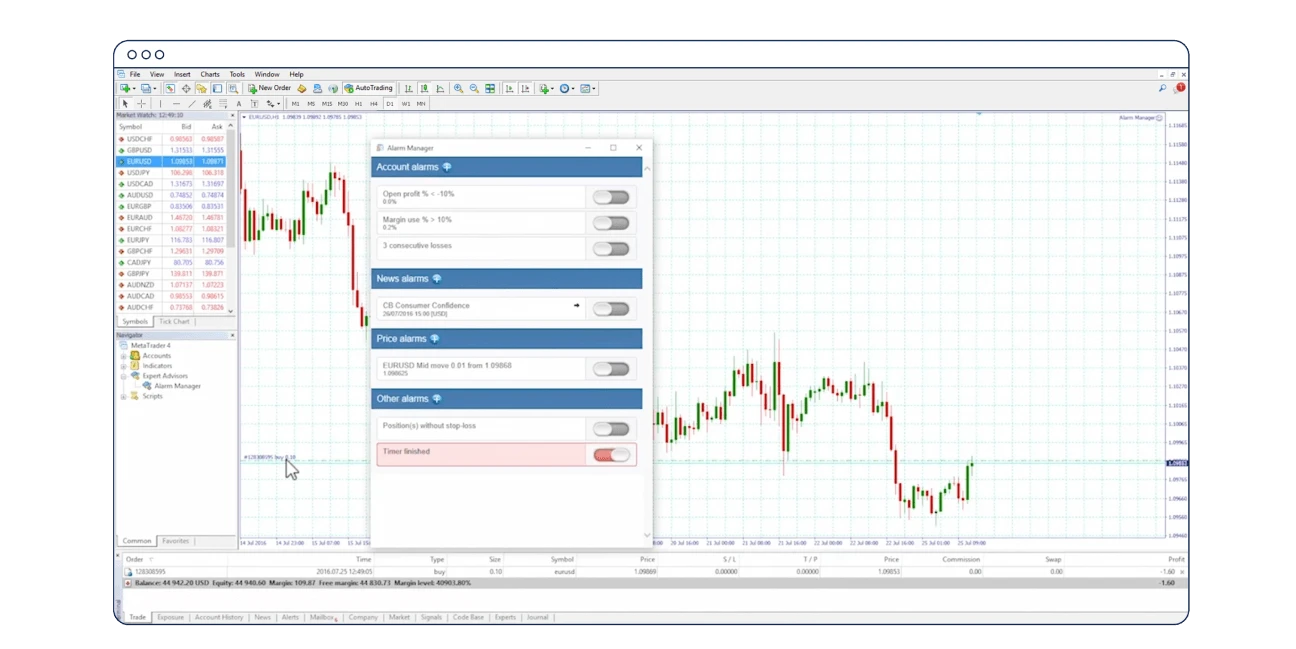Toggle the Position(s) without stop-loss switch
Screen dimensions: 1296x649
click(611, 429)
